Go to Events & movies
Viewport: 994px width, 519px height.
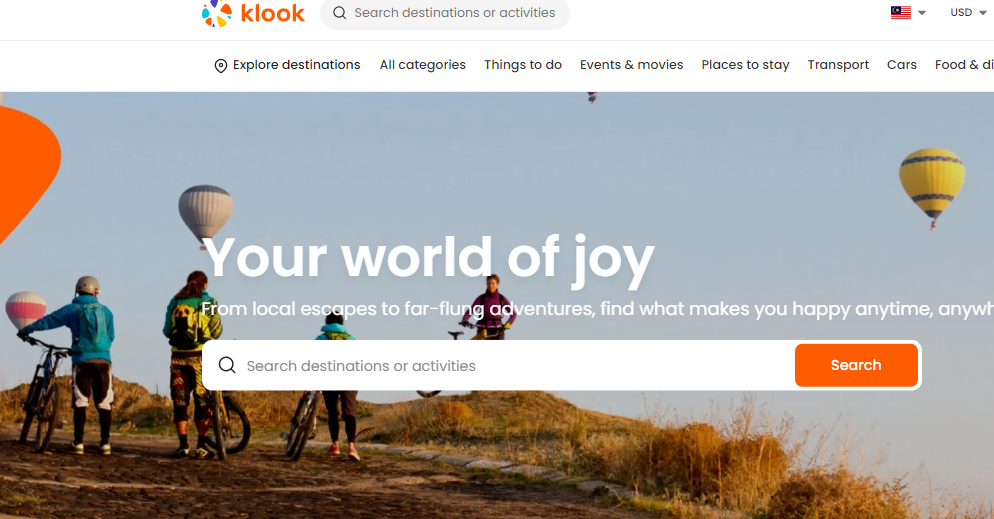pos(631,65)
